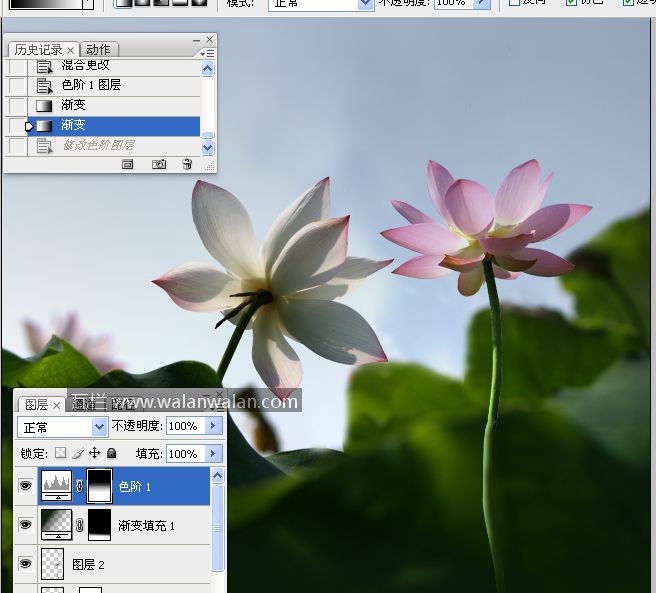Viewport: 656px width, 593px height.
Task: Click the lock image pixels brush icon
Action: [x=77, y=453]
